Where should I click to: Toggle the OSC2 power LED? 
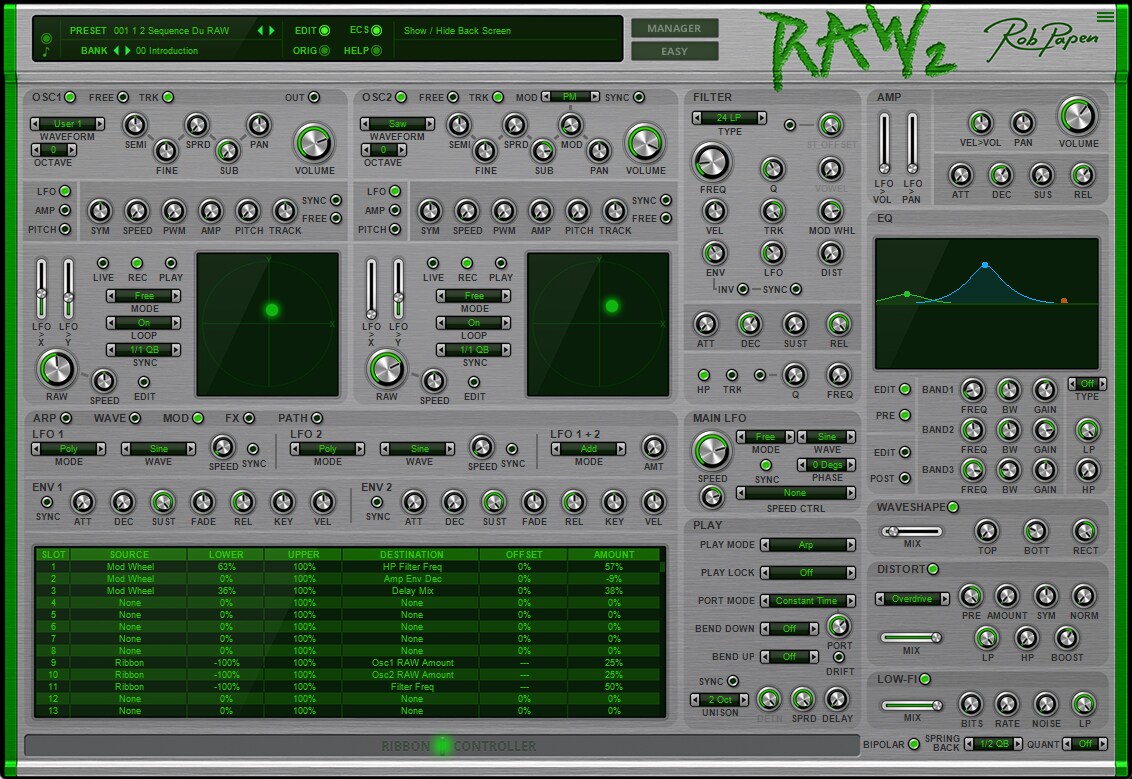pos(401,97)
